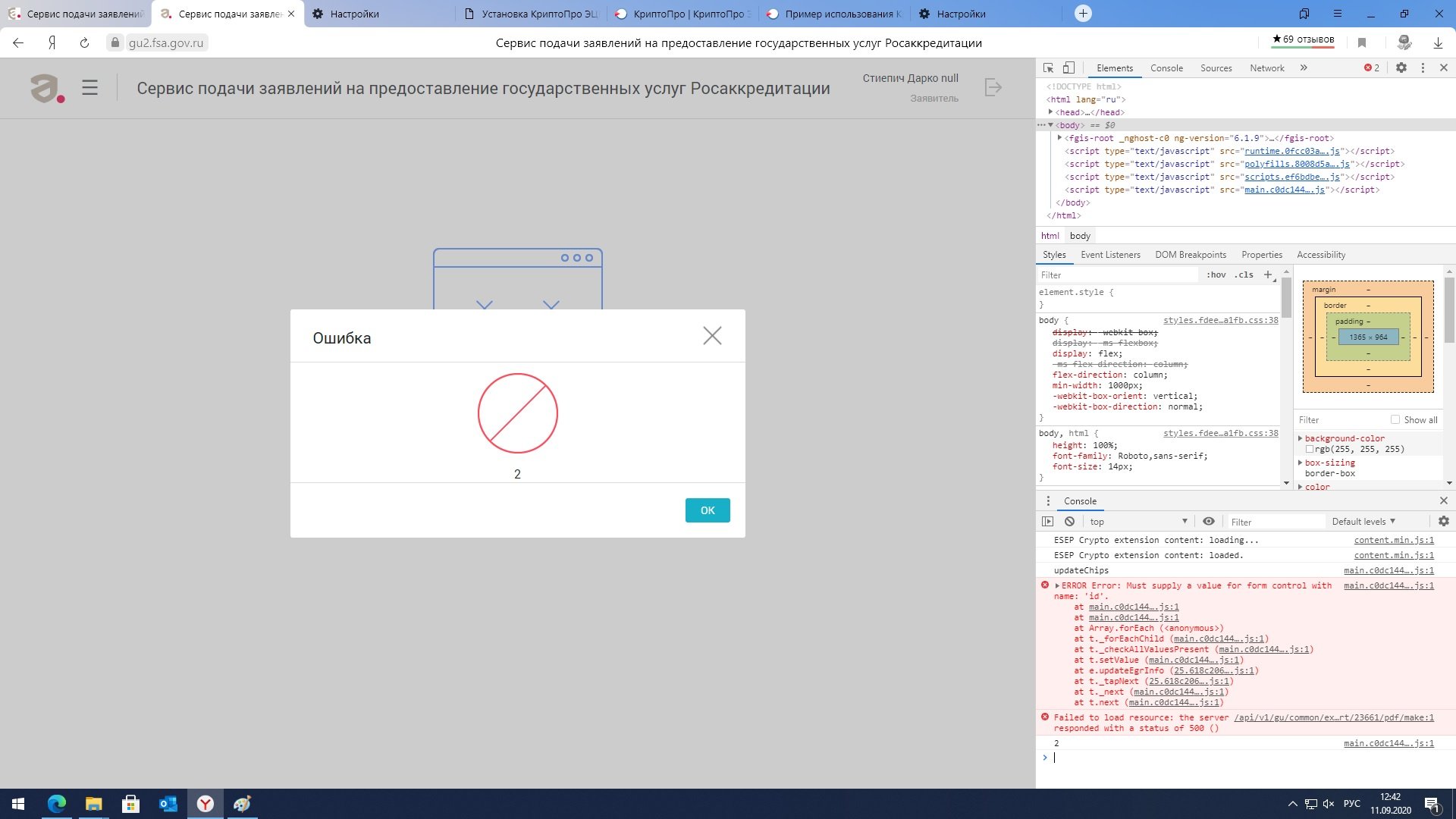1456x819 pixels.
Task: Toggle device toolbar icon in DevTools
Action: (x=1068, y=67)
